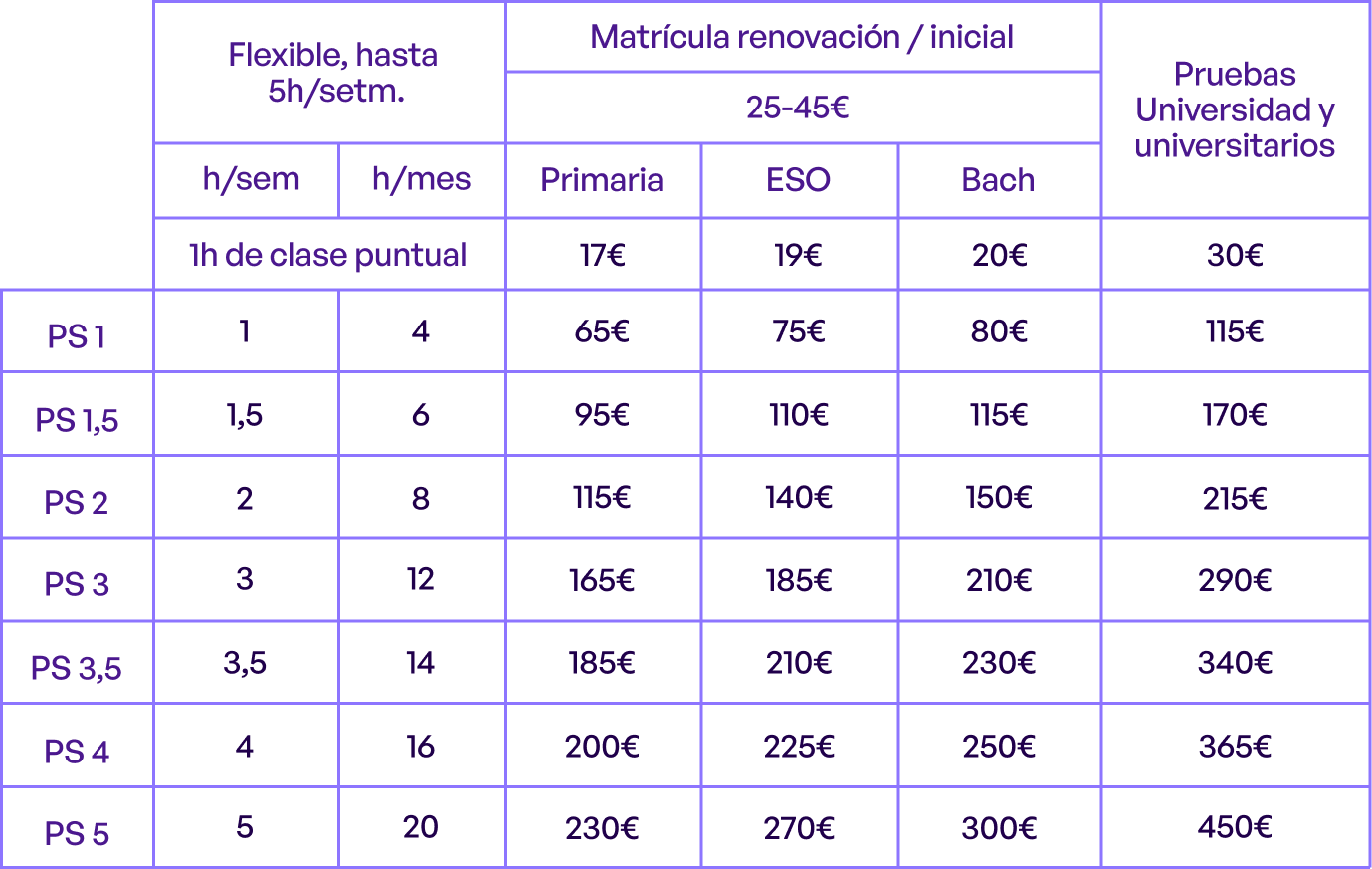
Task: Click the 450€ price cell
Action: (1235, 827)
